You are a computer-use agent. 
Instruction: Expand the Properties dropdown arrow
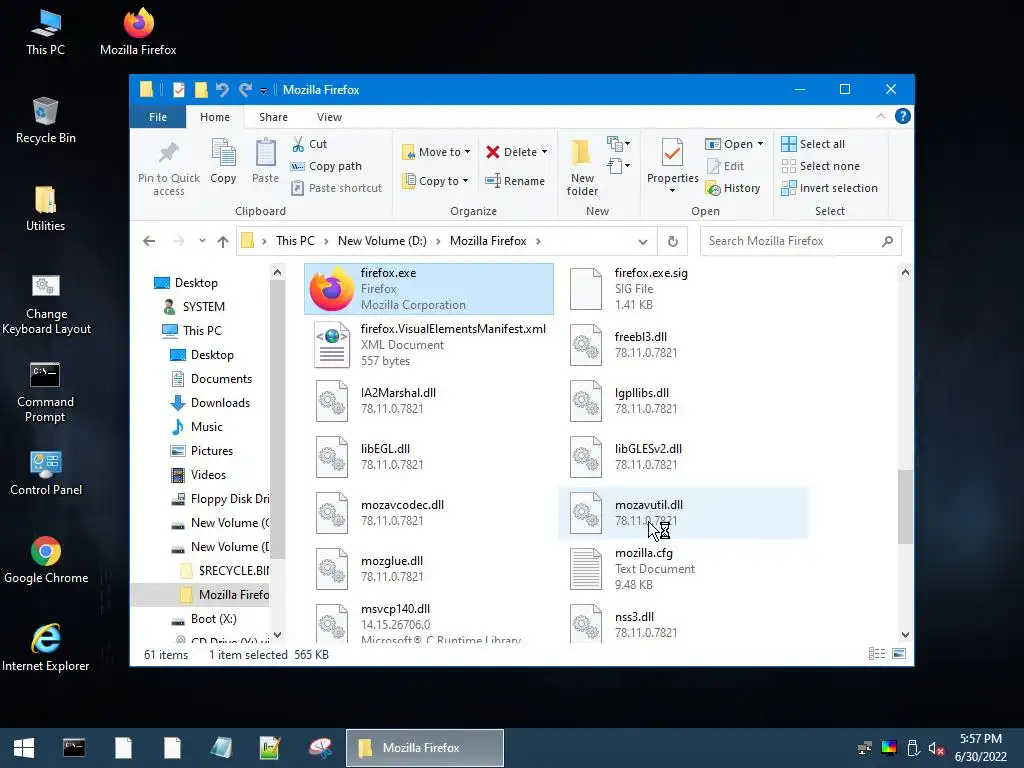(672, 191)
